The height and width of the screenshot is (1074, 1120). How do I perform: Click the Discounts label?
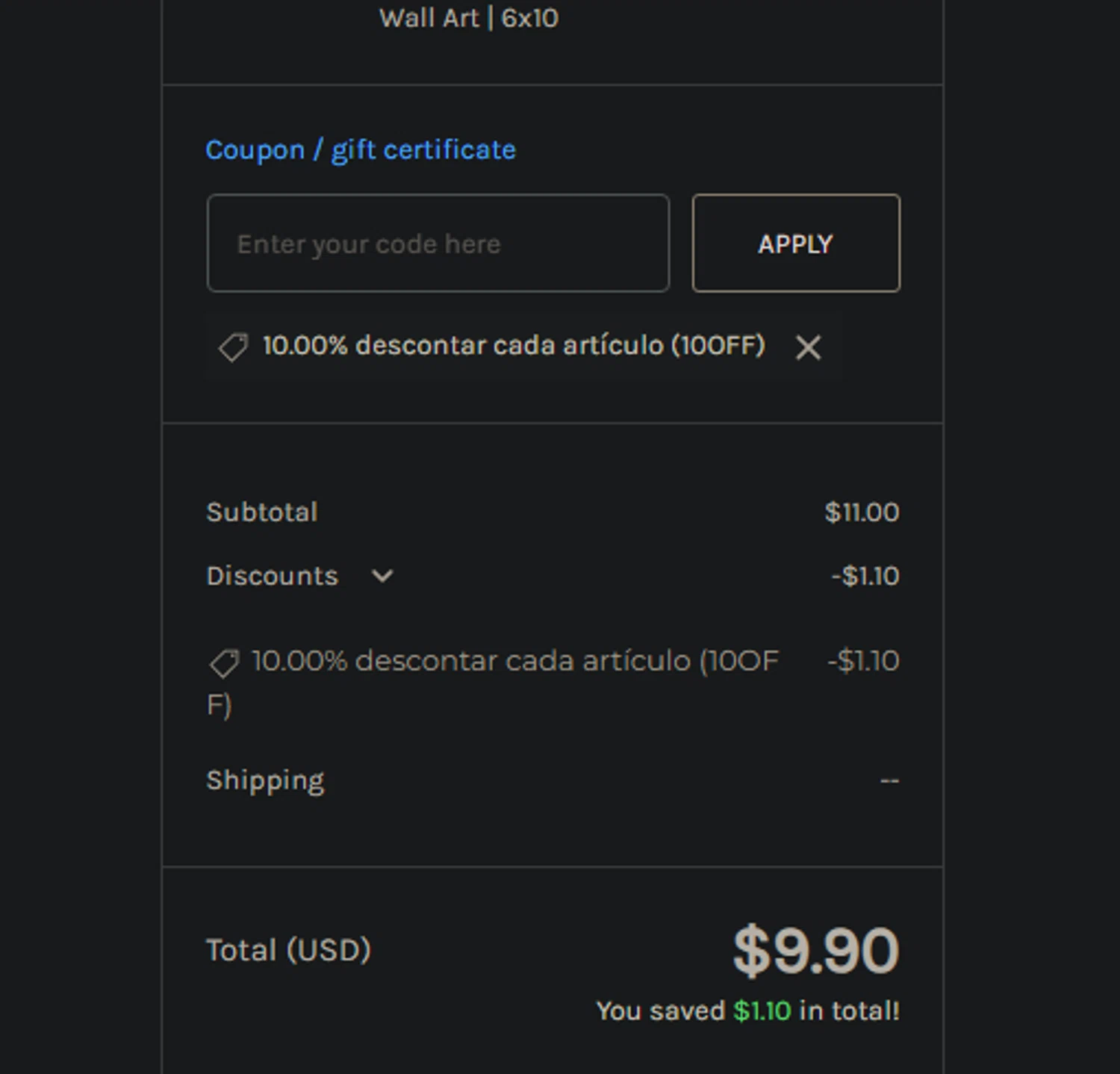(272, 576)
